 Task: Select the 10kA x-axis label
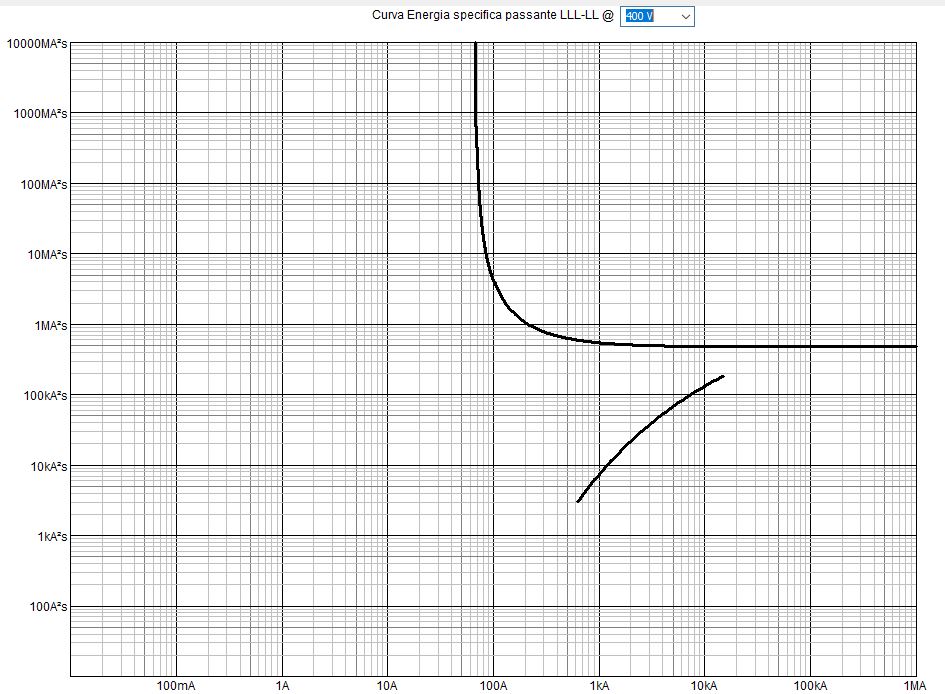click(704, 686)
